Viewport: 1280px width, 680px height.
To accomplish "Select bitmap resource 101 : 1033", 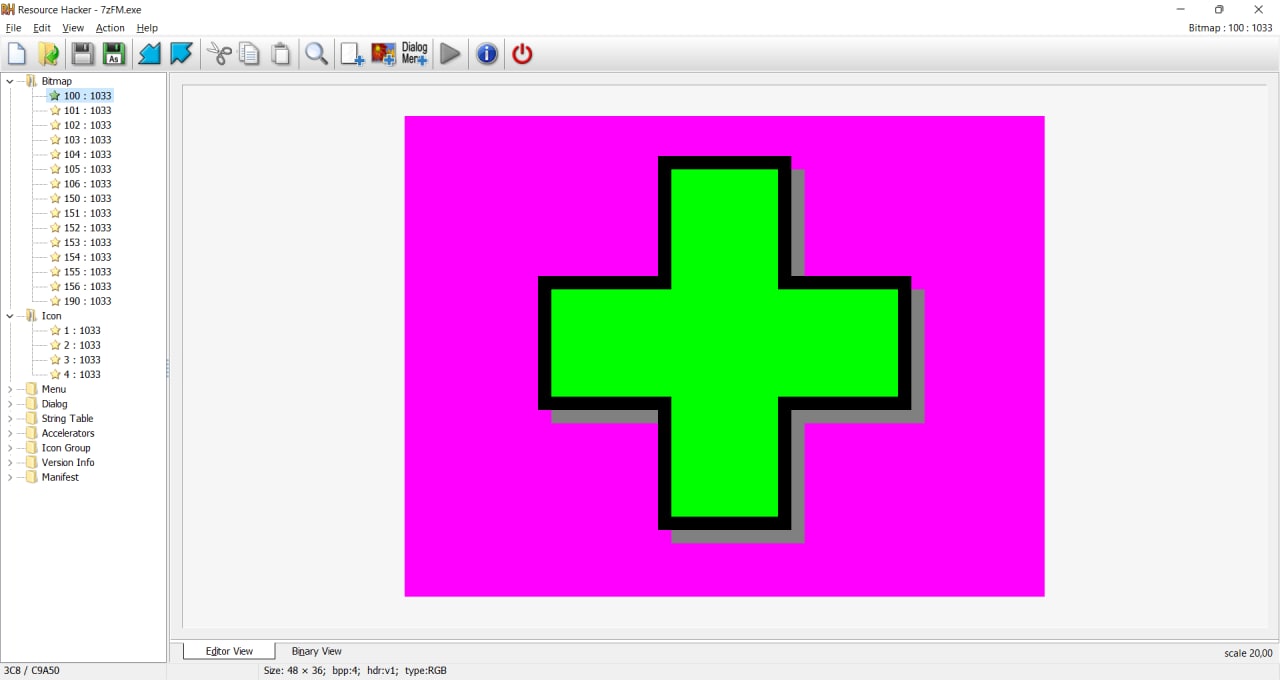I will click(x=88, y=111).
